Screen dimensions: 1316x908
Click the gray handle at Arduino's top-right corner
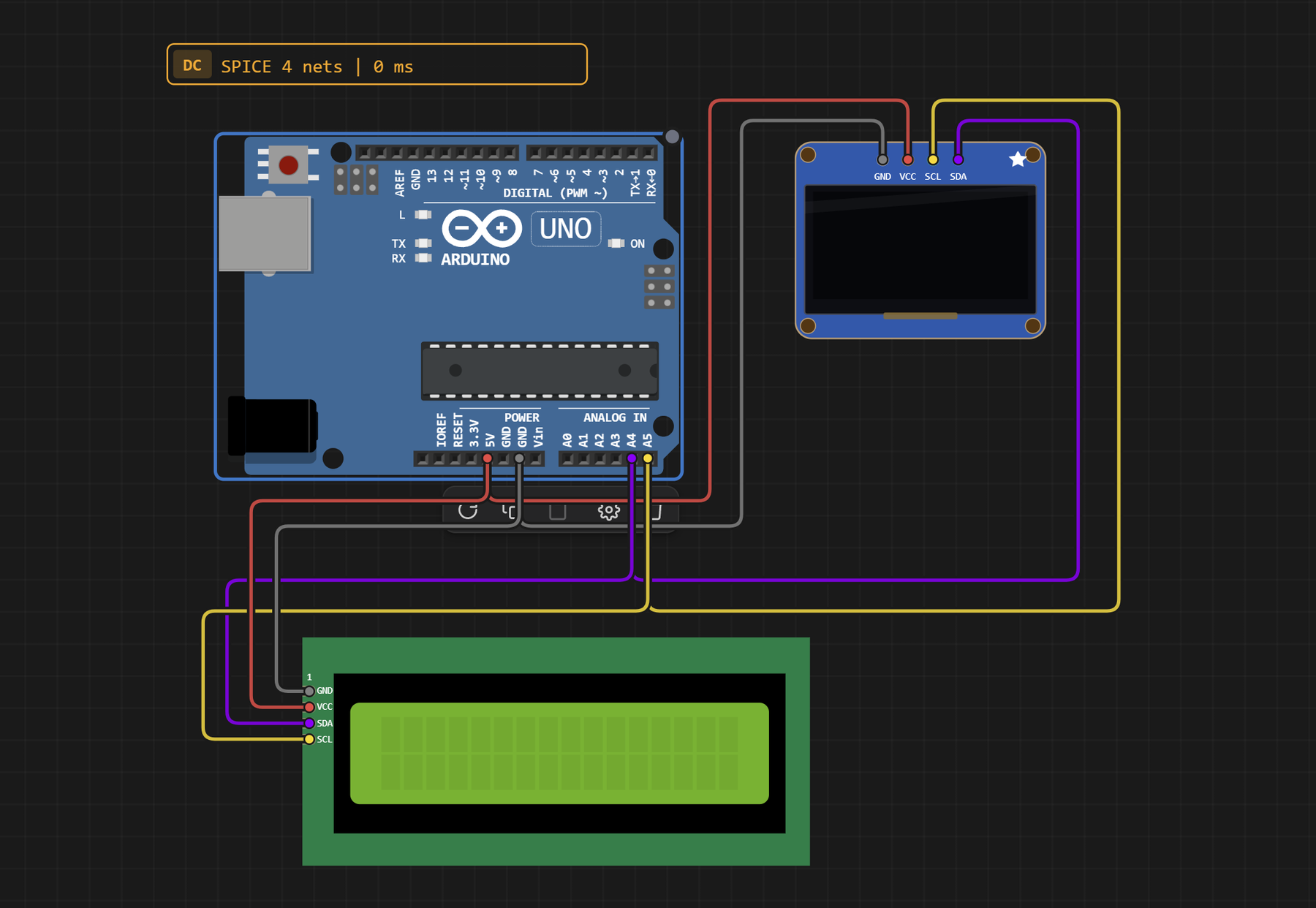click(672, 137)
